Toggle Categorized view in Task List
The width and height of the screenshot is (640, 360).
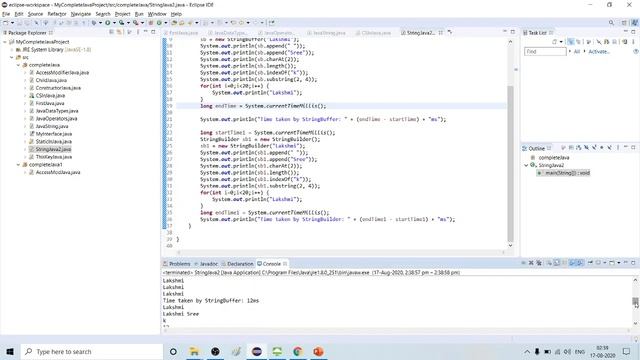570,42
